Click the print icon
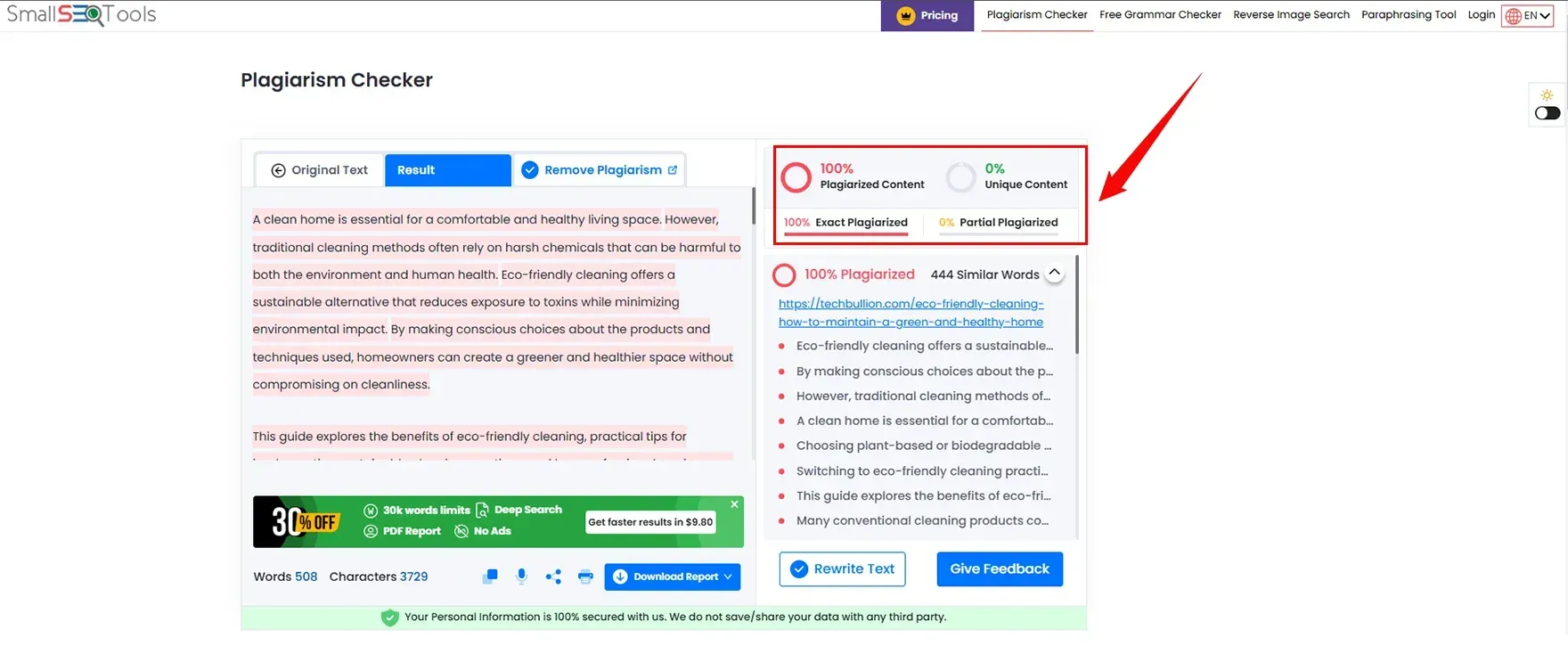Image resolution: width=1568 pixels, height=646 pixels. 585,576
